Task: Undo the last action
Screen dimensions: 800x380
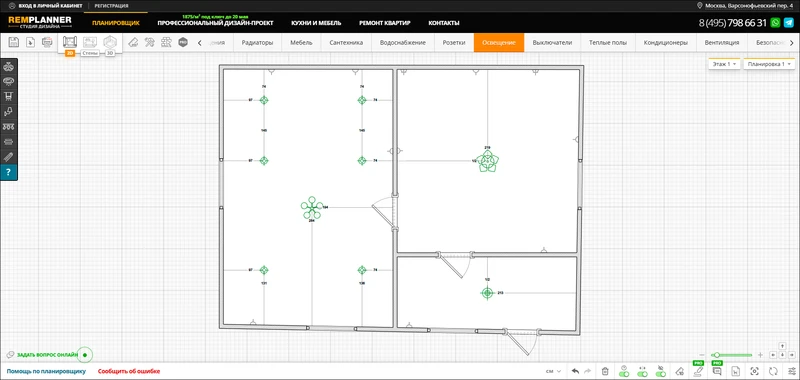Action: [x=576, y=371]
